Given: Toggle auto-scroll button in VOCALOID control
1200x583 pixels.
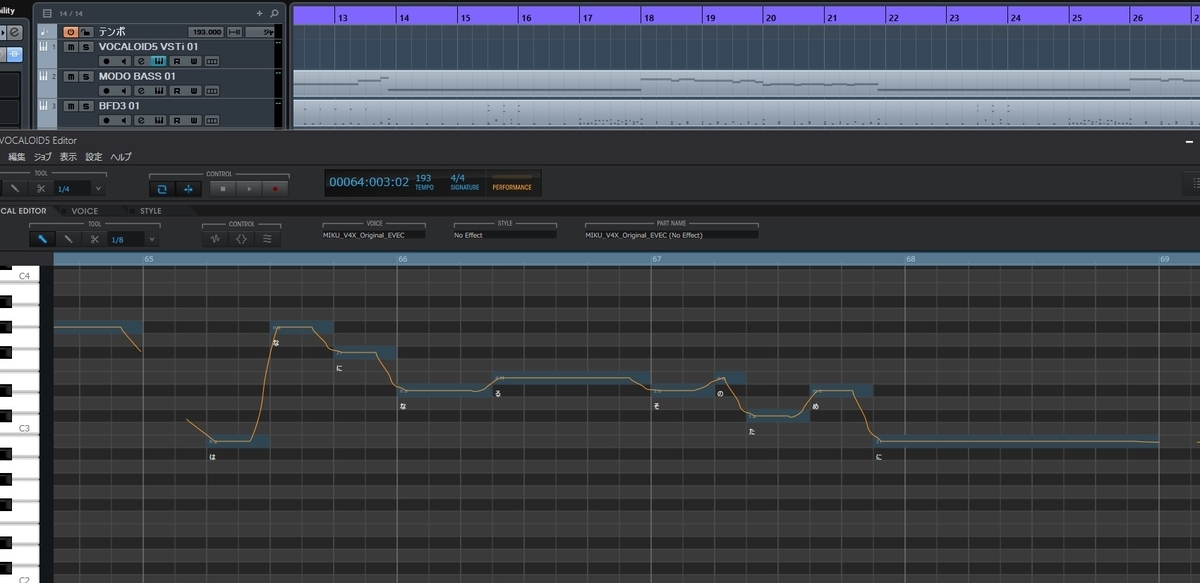Looking at the screenshot, I should pyautogui.click(x=188, y=189).
